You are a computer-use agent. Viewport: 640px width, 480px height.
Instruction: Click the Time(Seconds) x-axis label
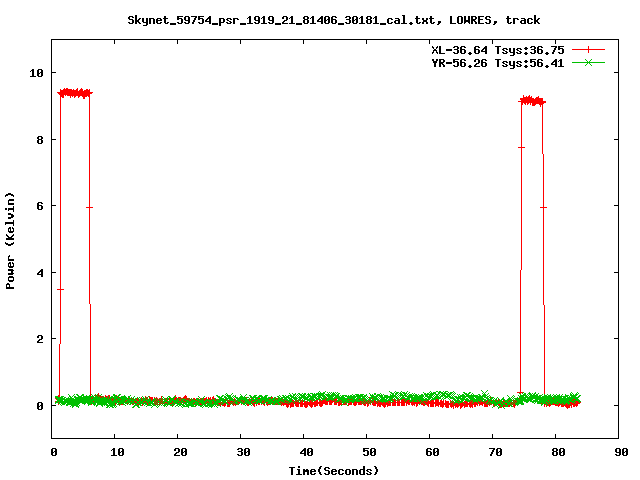click(334, 471)
